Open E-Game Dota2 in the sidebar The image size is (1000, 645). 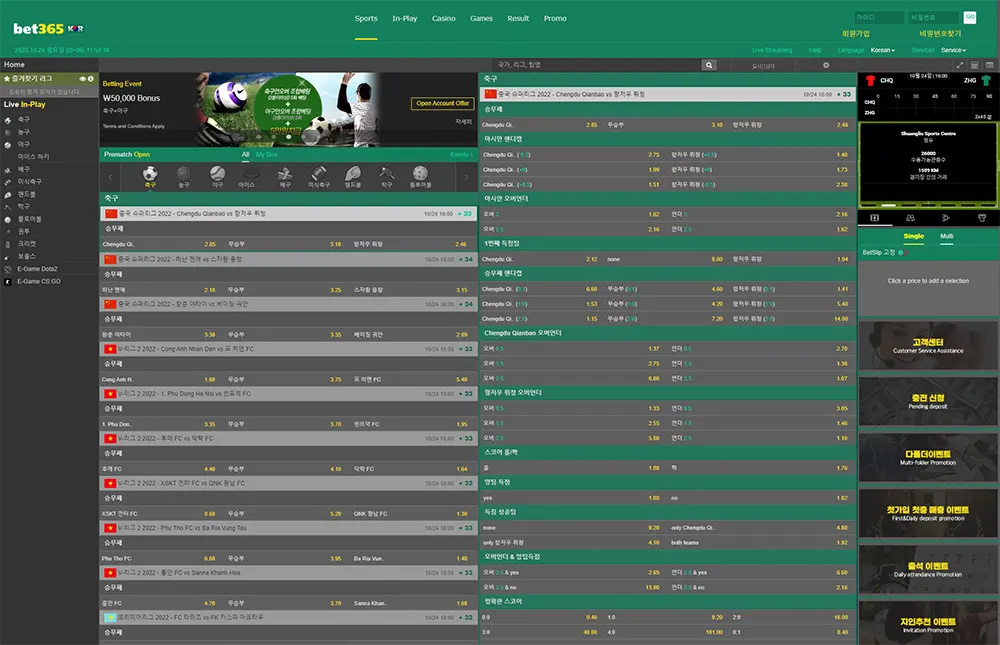[37, 269]
